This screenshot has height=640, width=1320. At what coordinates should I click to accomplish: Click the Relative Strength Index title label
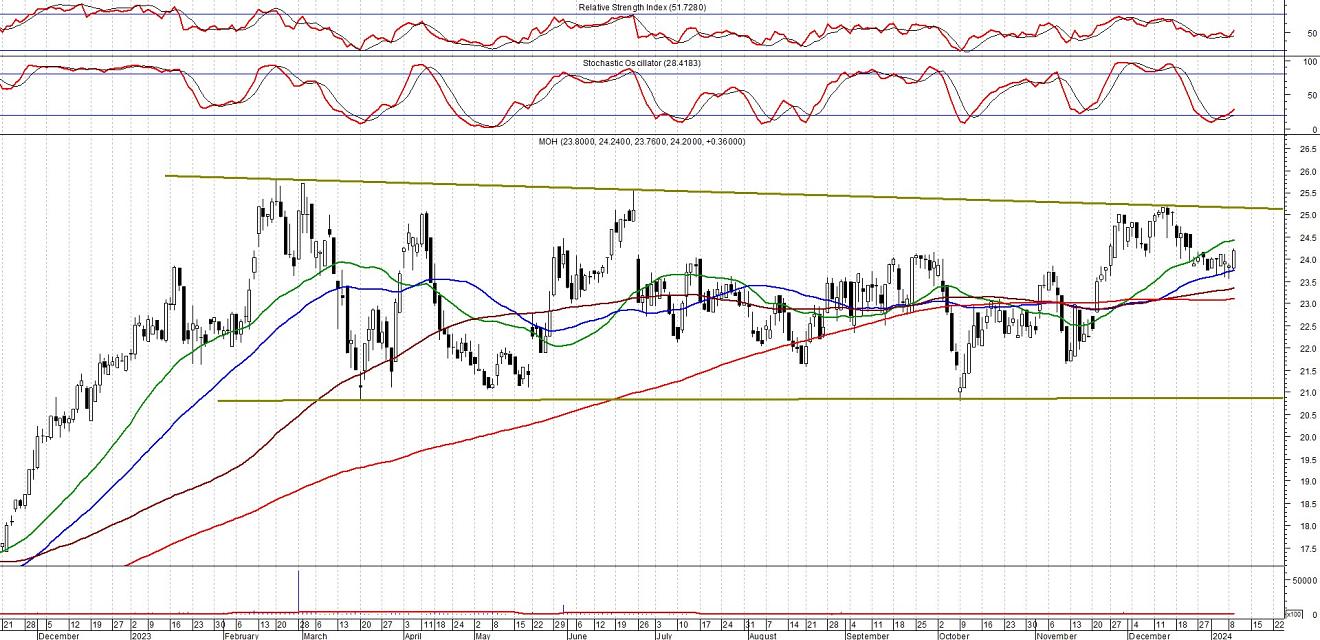tap(649, 8)
